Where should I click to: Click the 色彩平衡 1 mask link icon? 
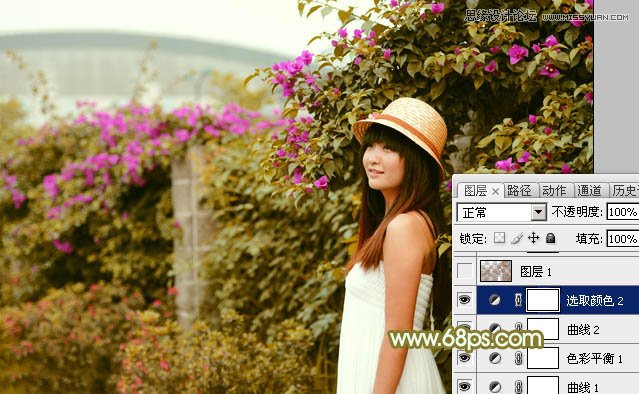pos(518,358)
